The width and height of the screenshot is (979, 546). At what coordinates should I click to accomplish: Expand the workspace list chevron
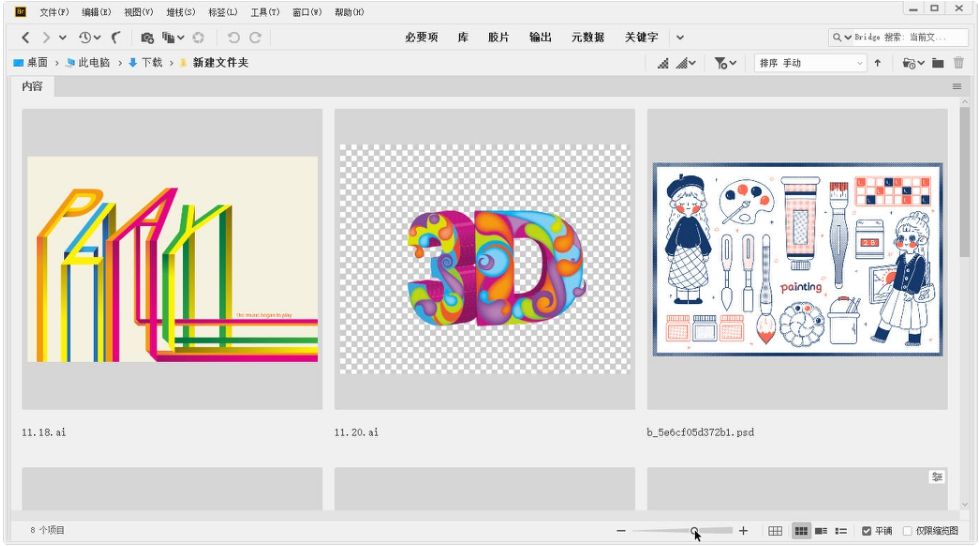680,37
